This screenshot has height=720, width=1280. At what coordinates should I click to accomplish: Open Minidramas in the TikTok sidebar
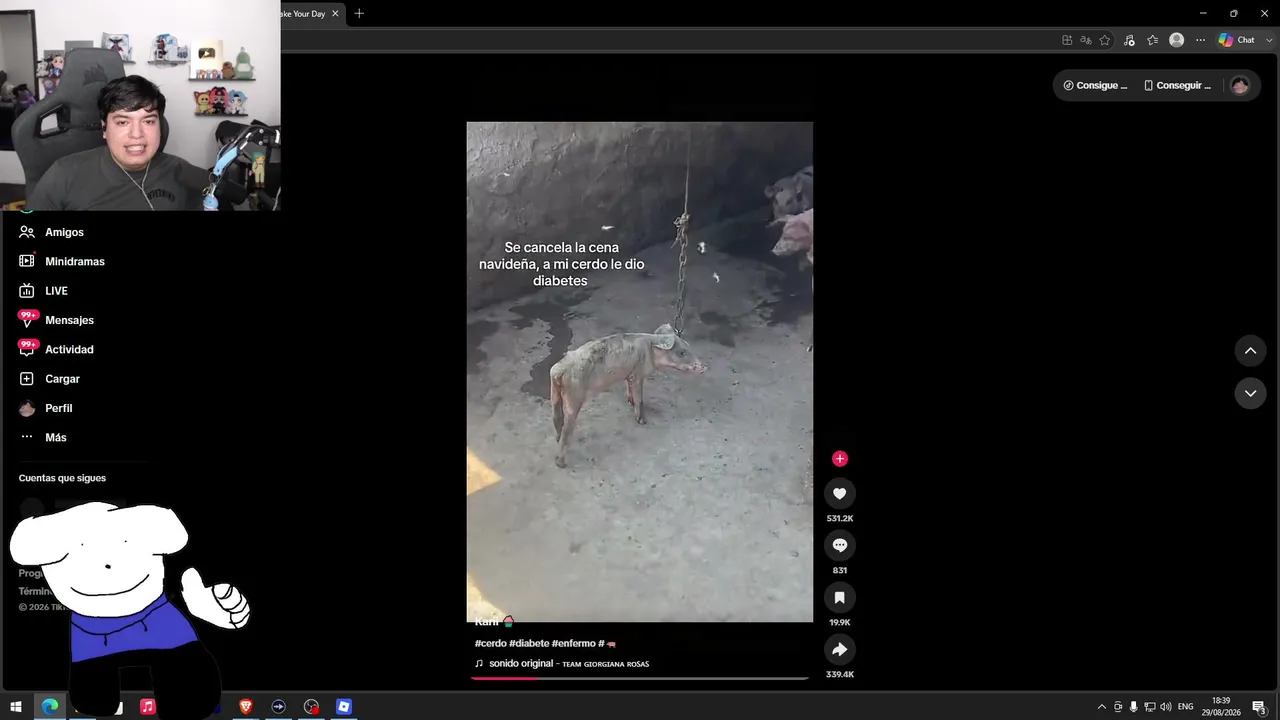tap(75, 261)
